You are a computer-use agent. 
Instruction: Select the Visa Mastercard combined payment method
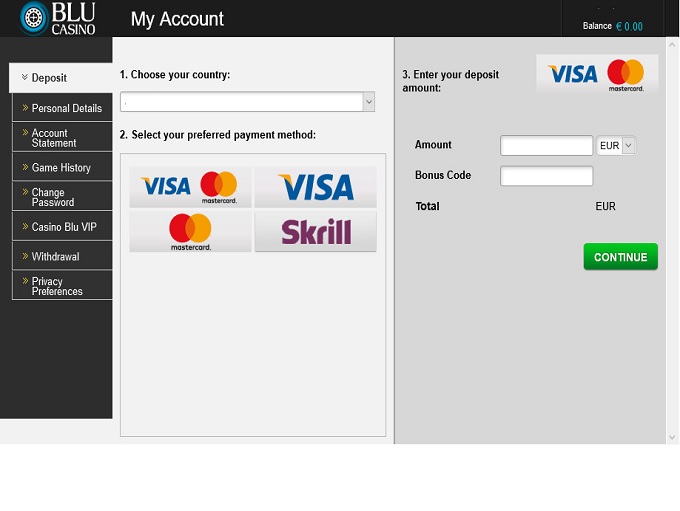tap(190, 186)
